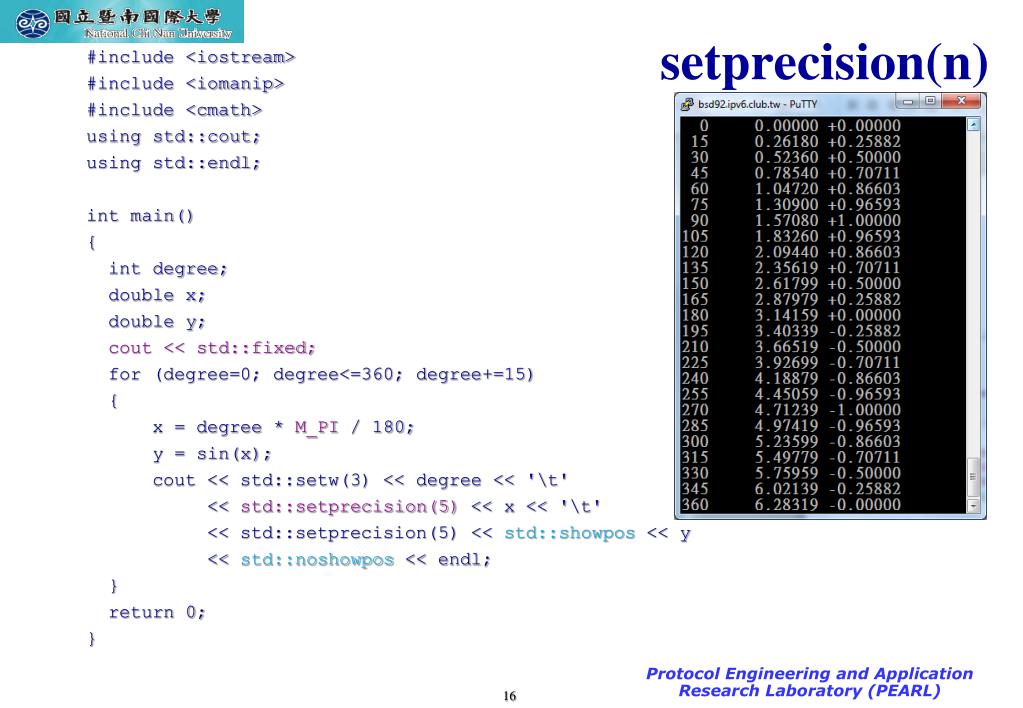Click the 'return 0;' line
Viewport: 1023px width, 708px height.
(157, 612)
